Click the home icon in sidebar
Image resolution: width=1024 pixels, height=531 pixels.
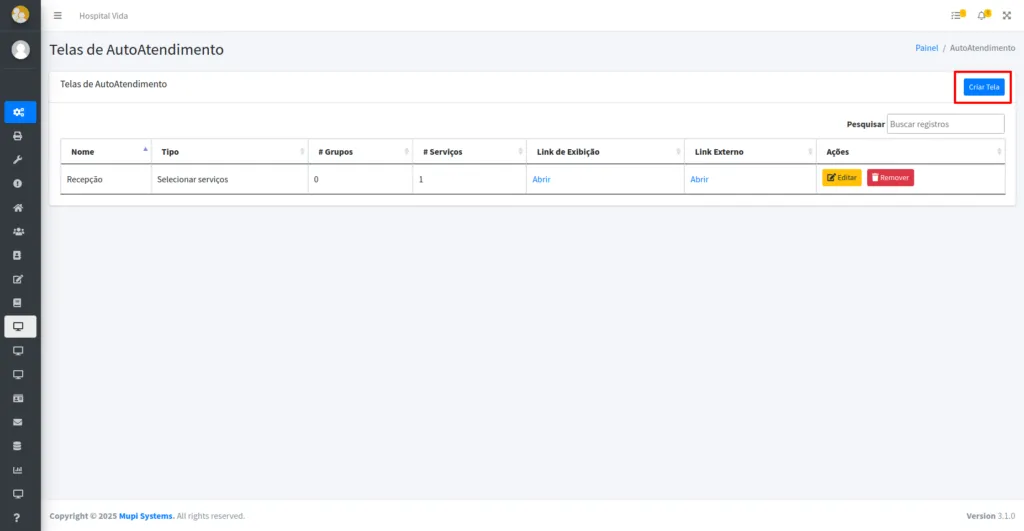click(x=18, y=208)
